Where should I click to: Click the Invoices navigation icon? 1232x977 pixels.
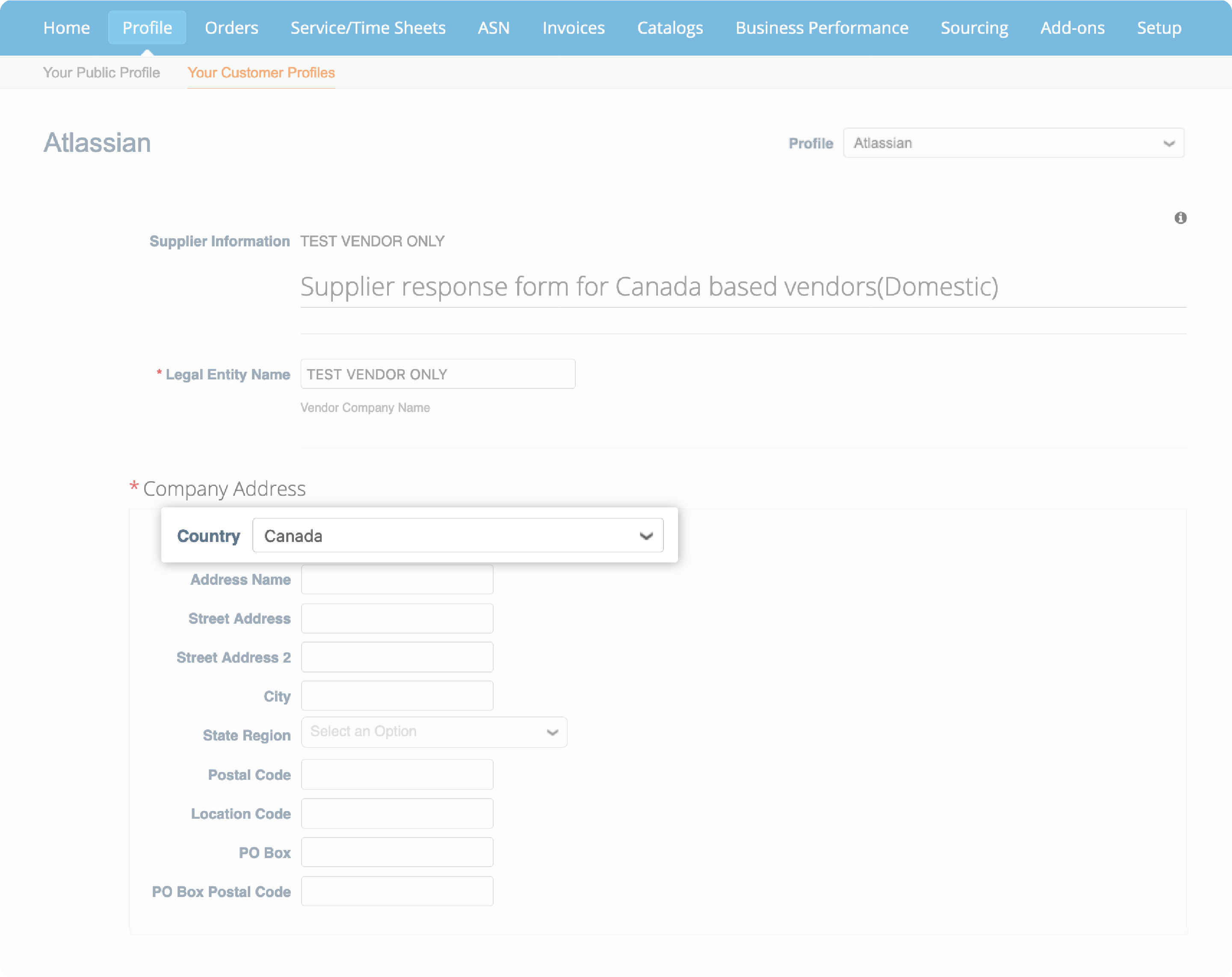[x=572, y=27]
